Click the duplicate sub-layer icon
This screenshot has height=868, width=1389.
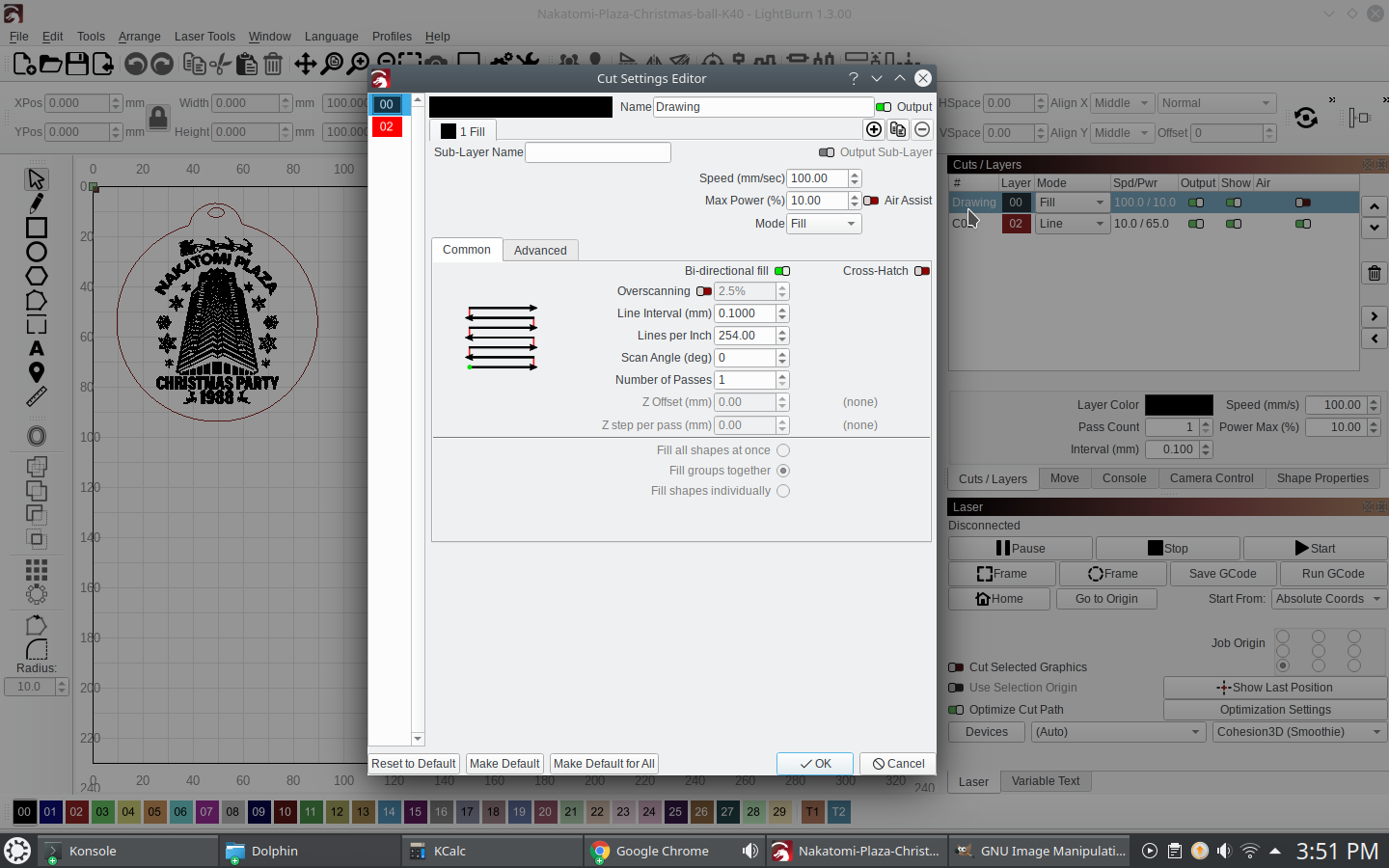[898, 129]
